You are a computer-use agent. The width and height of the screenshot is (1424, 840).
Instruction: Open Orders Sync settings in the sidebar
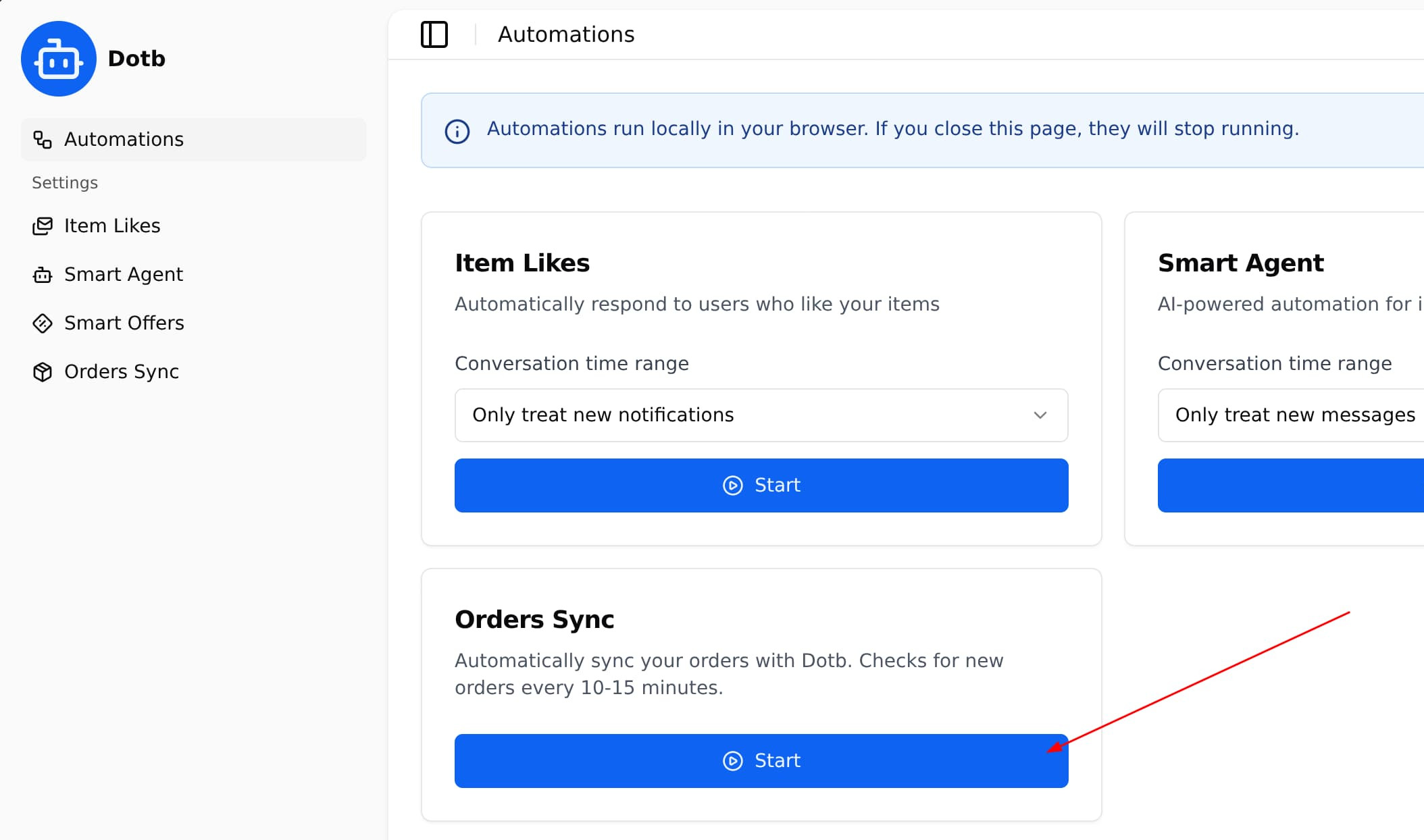tap(122, 372)
